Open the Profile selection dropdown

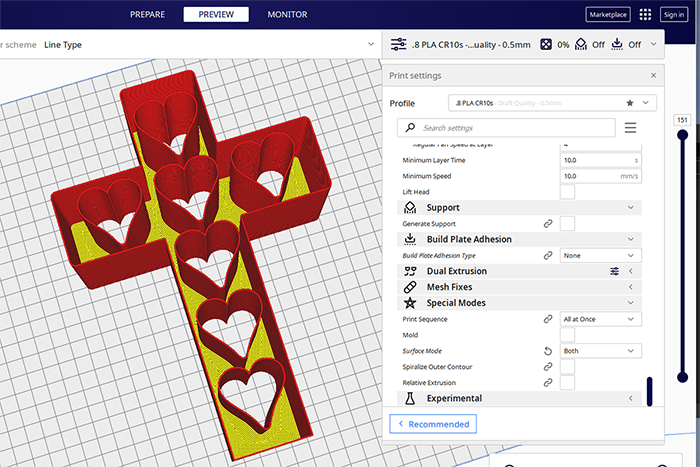tap(552, 103)
